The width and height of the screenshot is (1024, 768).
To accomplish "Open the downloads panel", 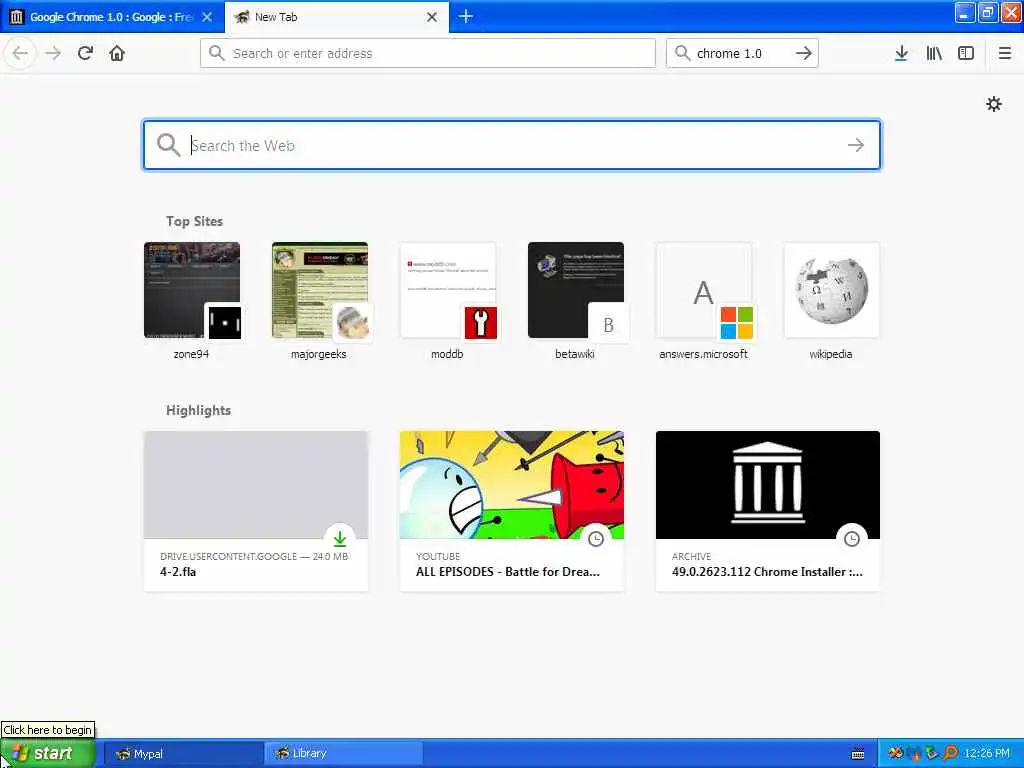I will pyautogui.click(x=901, y=53).
